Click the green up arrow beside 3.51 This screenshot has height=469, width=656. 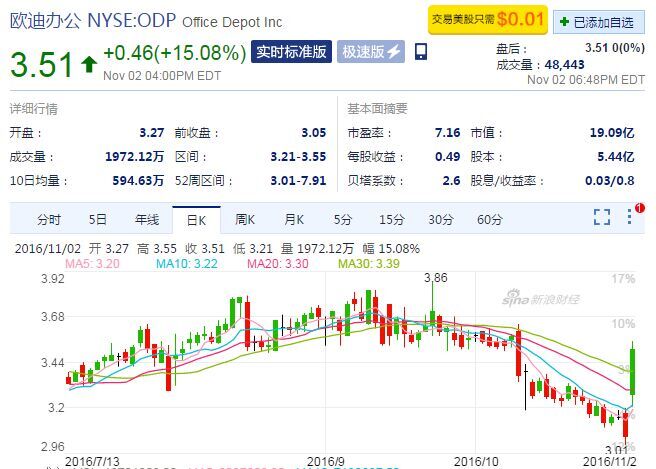tap(89, 64)
